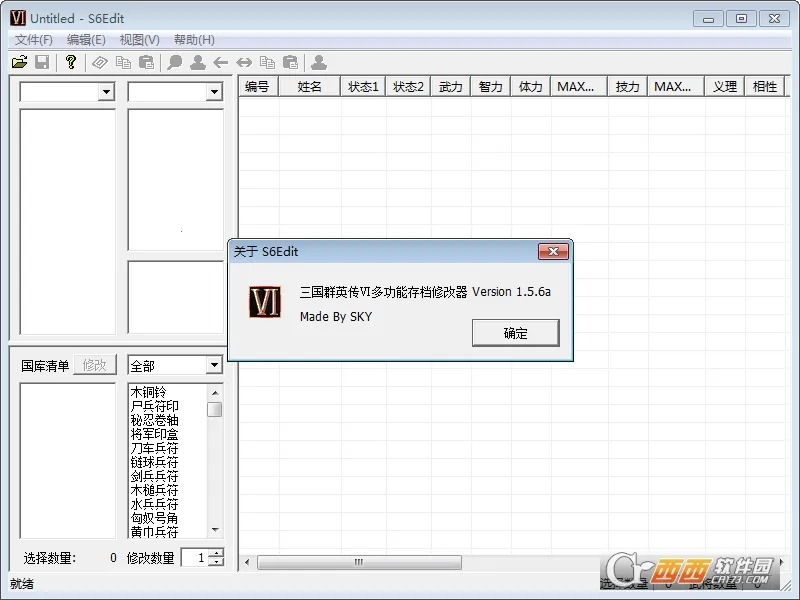Click the double-headed arrow toolbar icon
The height and width of the screenshot is (600, 800).
tap(245, 61)
